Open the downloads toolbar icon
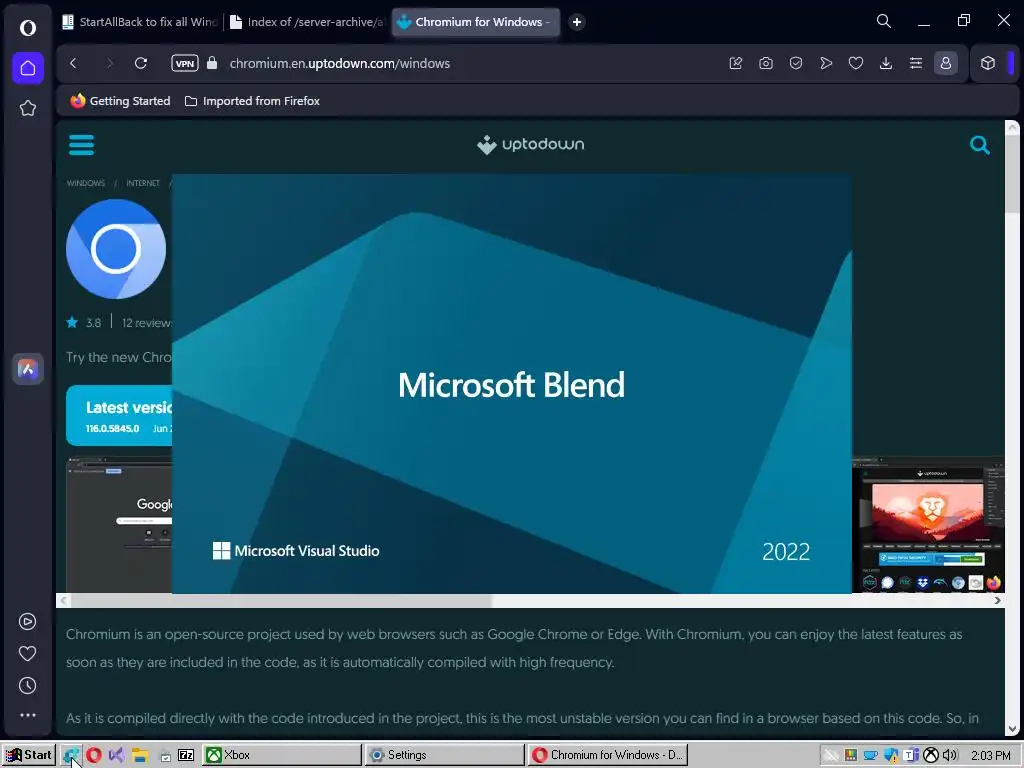The height and width of the screenshot is (768, 1024). click(886, 63)
